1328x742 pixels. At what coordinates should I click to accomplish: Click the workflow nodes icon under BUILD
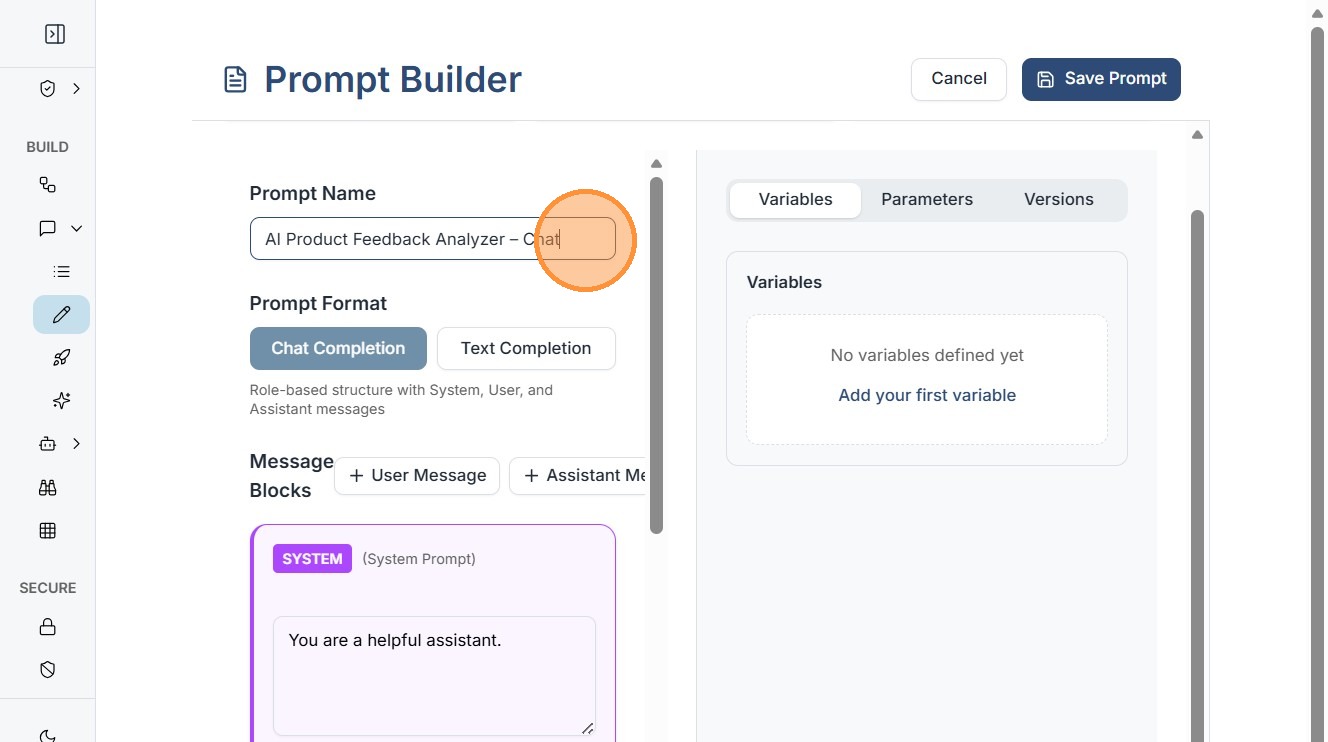tap(47, 185)
